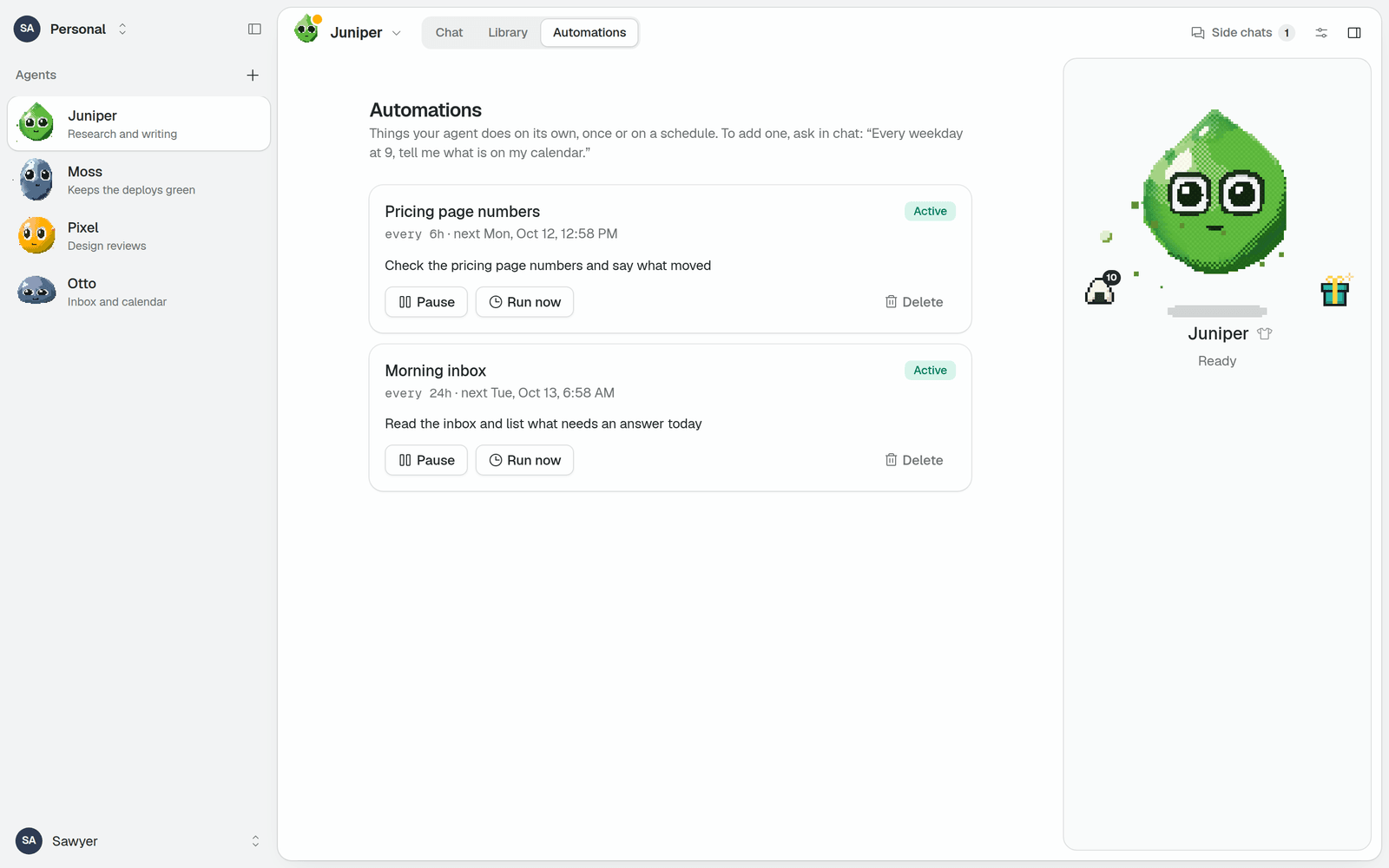
Task: Click the Morning inbox title
Action: tap(435, 371)
